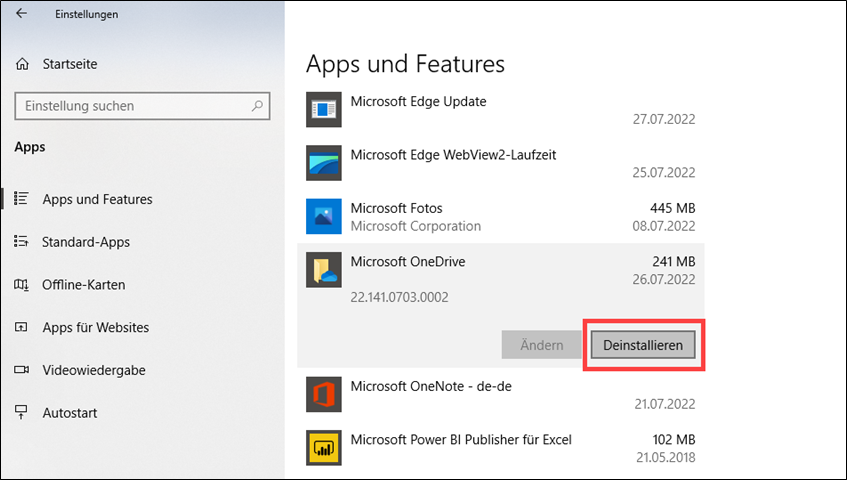Click the Apps für Websites icon
Viewport: 847px width, 480px height.
coord(21,327)
